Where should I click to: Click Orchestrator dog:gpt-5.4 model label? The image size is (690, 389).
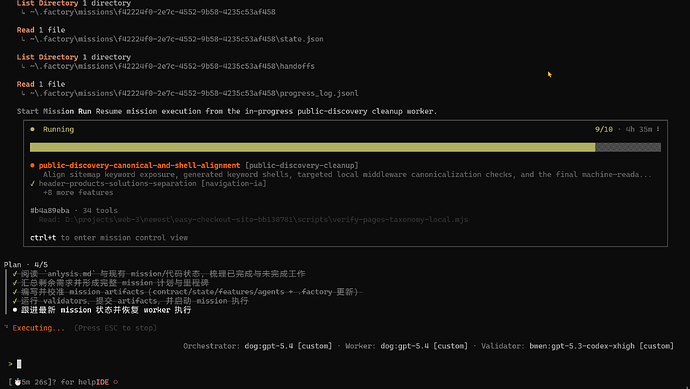click(257, 346)
